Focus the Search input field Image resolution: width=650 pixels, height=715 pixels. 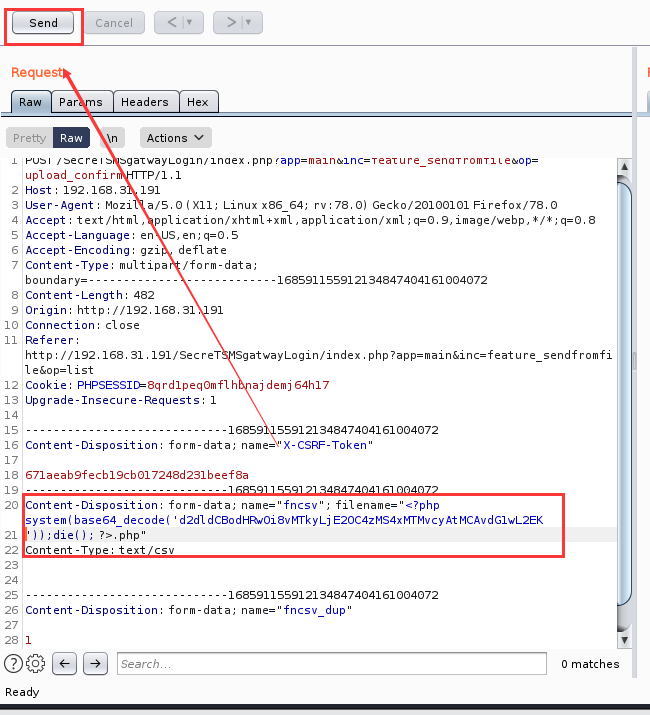click(332, 663)
